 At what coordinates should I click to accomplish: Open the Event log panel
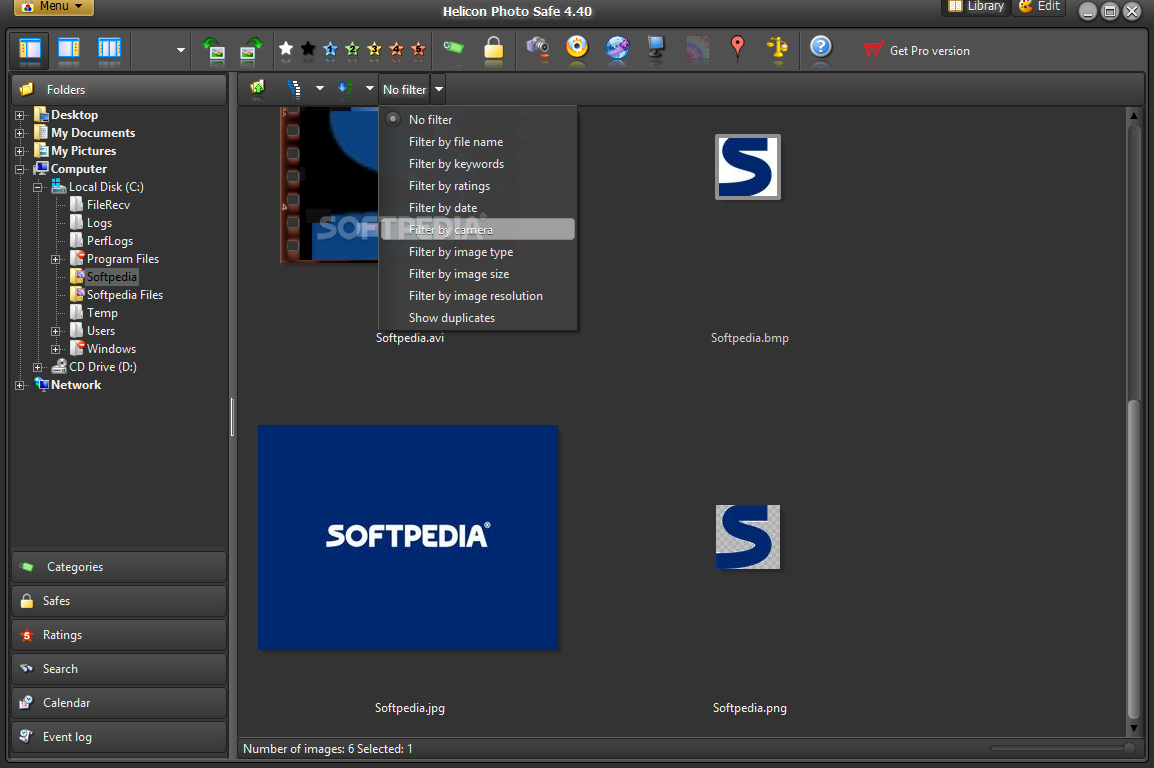coord(118,736)
